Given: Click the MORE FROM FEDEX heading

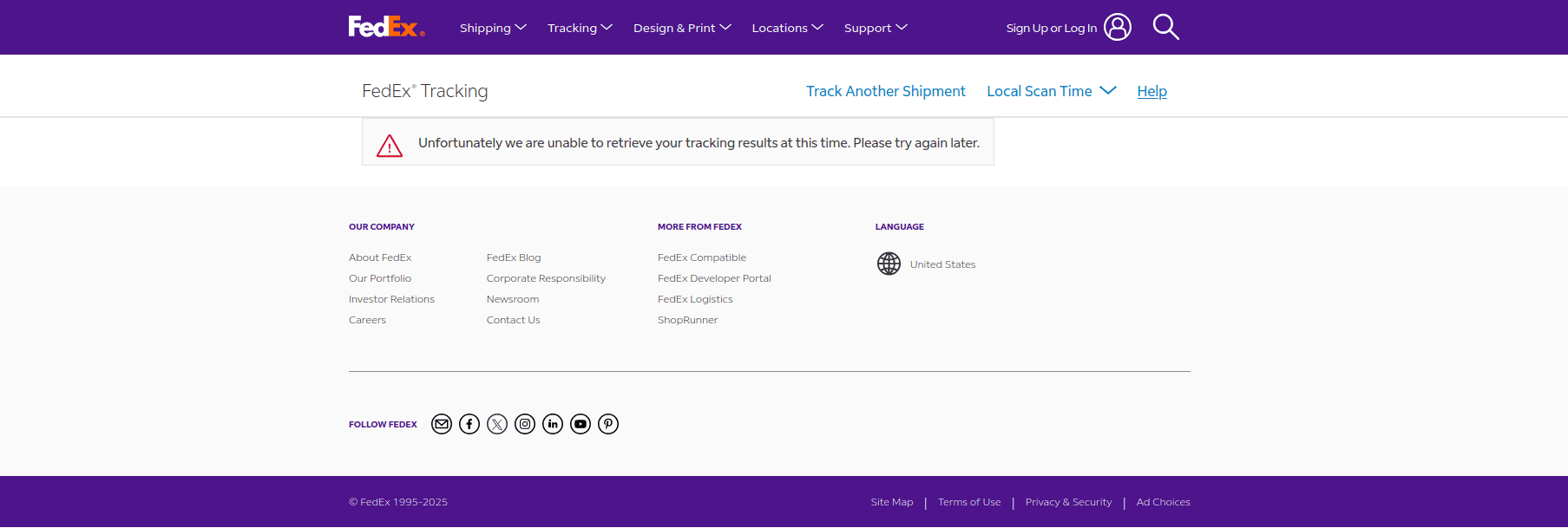Looking at the screenshot, I should [x=699, y=226].
